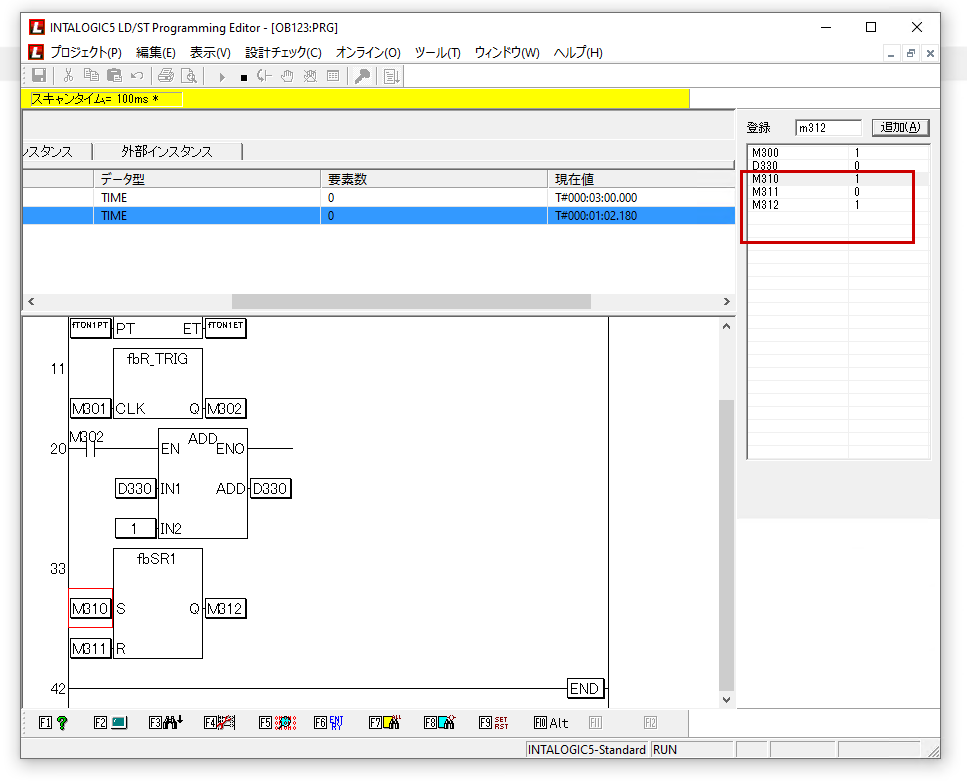The image size is (967, 784).
Task: Click the 追加(A) button
Action: point(900,128)
